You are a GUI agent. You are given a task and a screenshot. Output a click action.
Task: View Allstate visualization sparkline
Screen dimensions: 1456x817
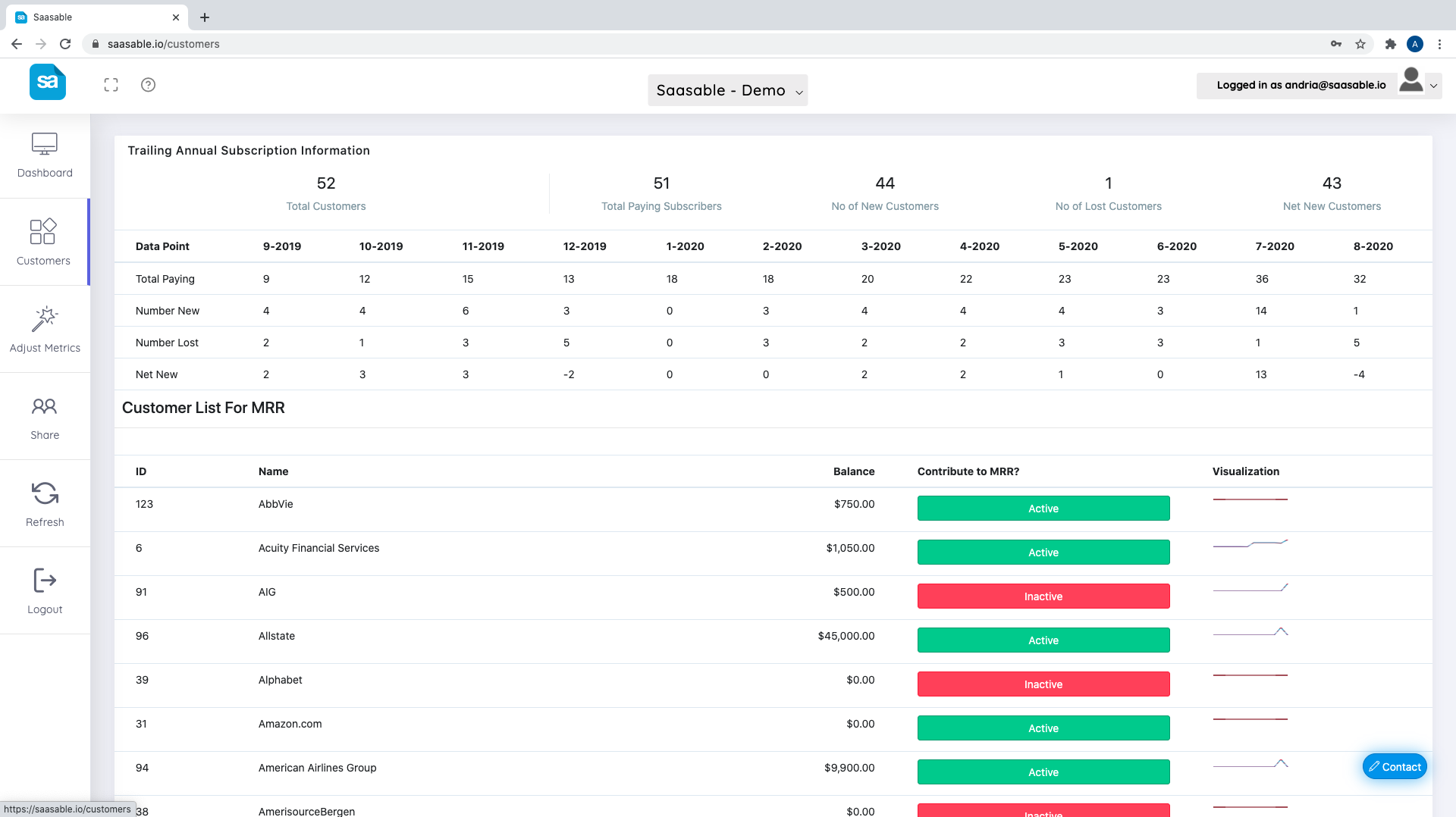click(1250, 631)
